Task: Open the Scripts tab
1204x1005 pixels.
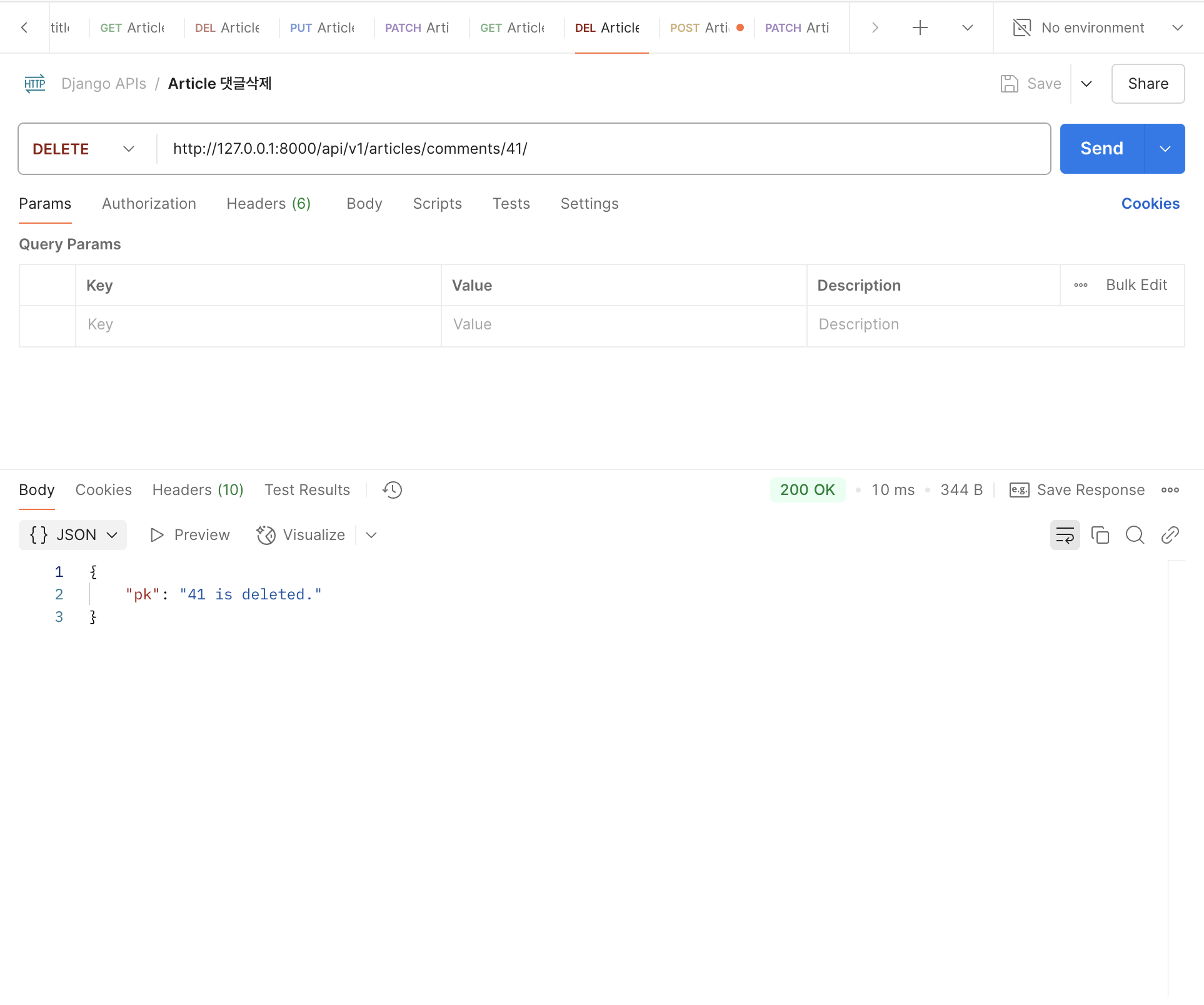Action: coord(437,204)
